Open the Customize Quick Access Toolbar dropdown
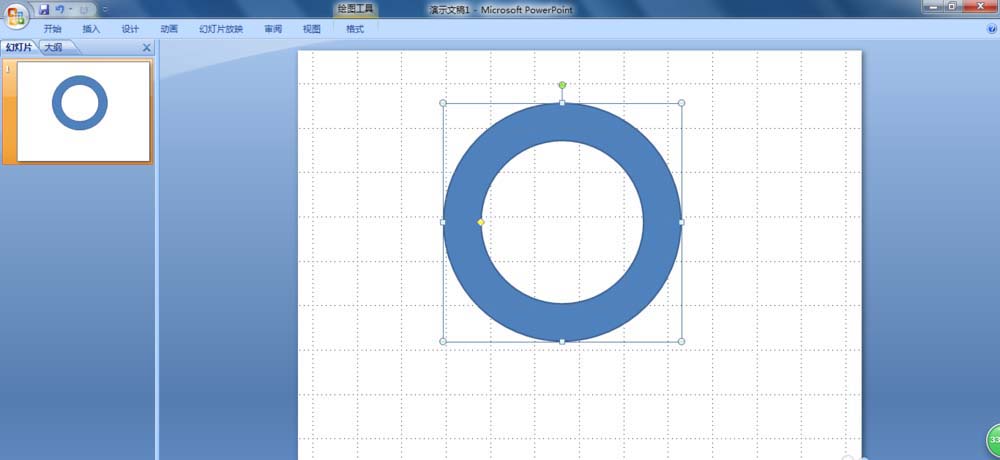This screenshot has height=460, width=1000. 105,10
